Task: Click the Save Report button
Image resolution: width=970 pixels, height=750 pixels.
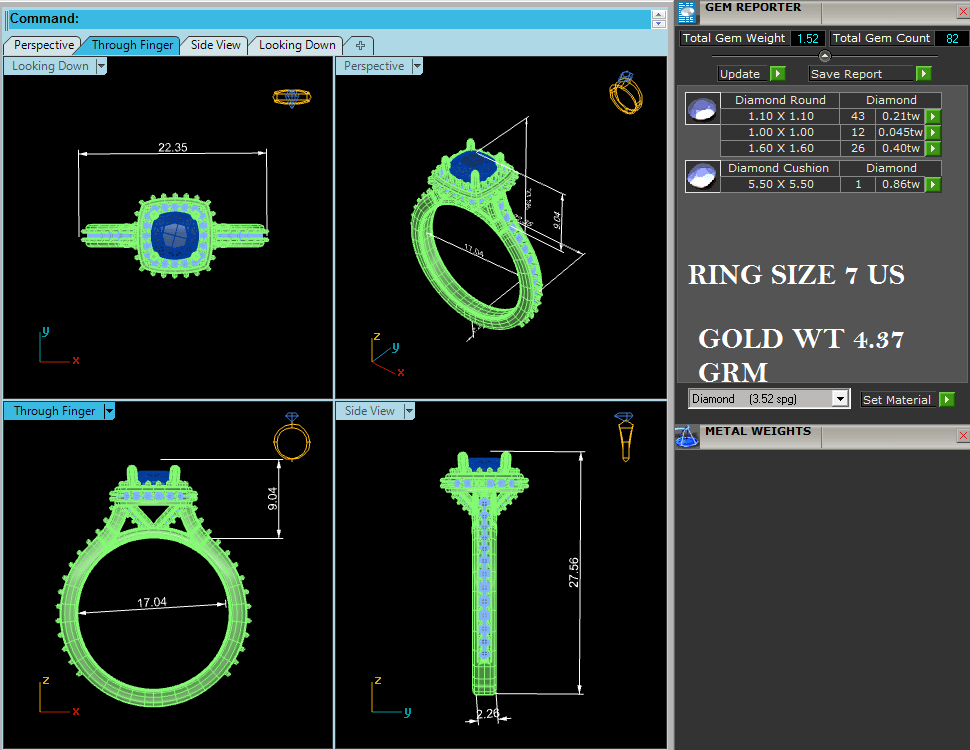Action: pos(861,74)
